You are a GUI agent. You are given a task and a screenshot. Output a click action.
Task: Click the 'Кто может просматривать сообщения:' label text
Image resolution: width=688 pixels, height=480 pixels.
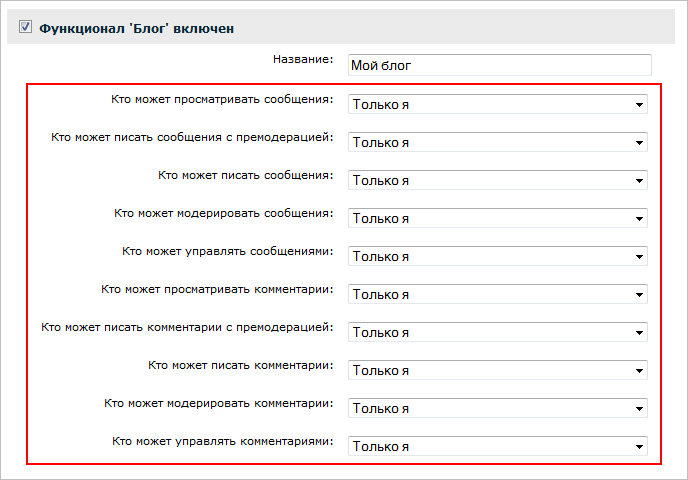tap(222, 99)
